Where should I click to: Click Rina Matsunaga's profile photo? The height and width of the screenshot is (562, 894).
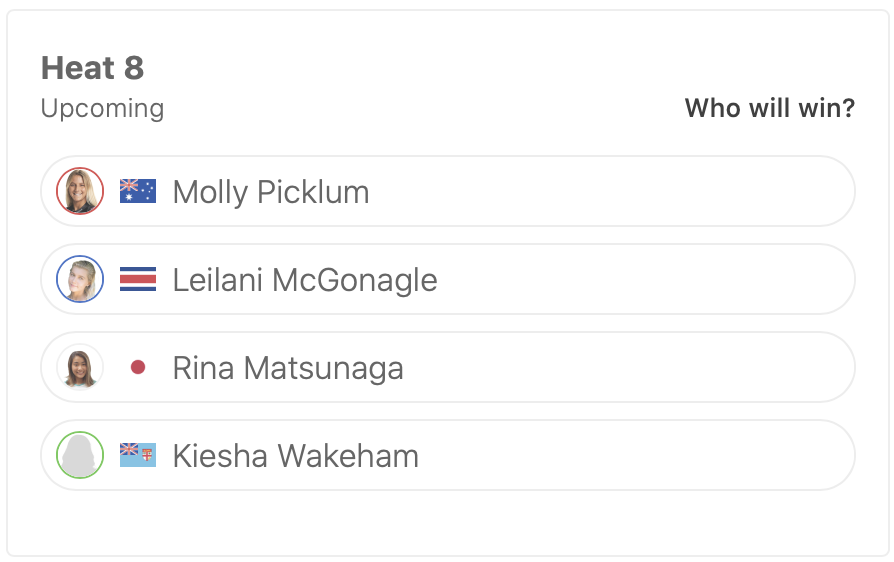tap(80, 367)
